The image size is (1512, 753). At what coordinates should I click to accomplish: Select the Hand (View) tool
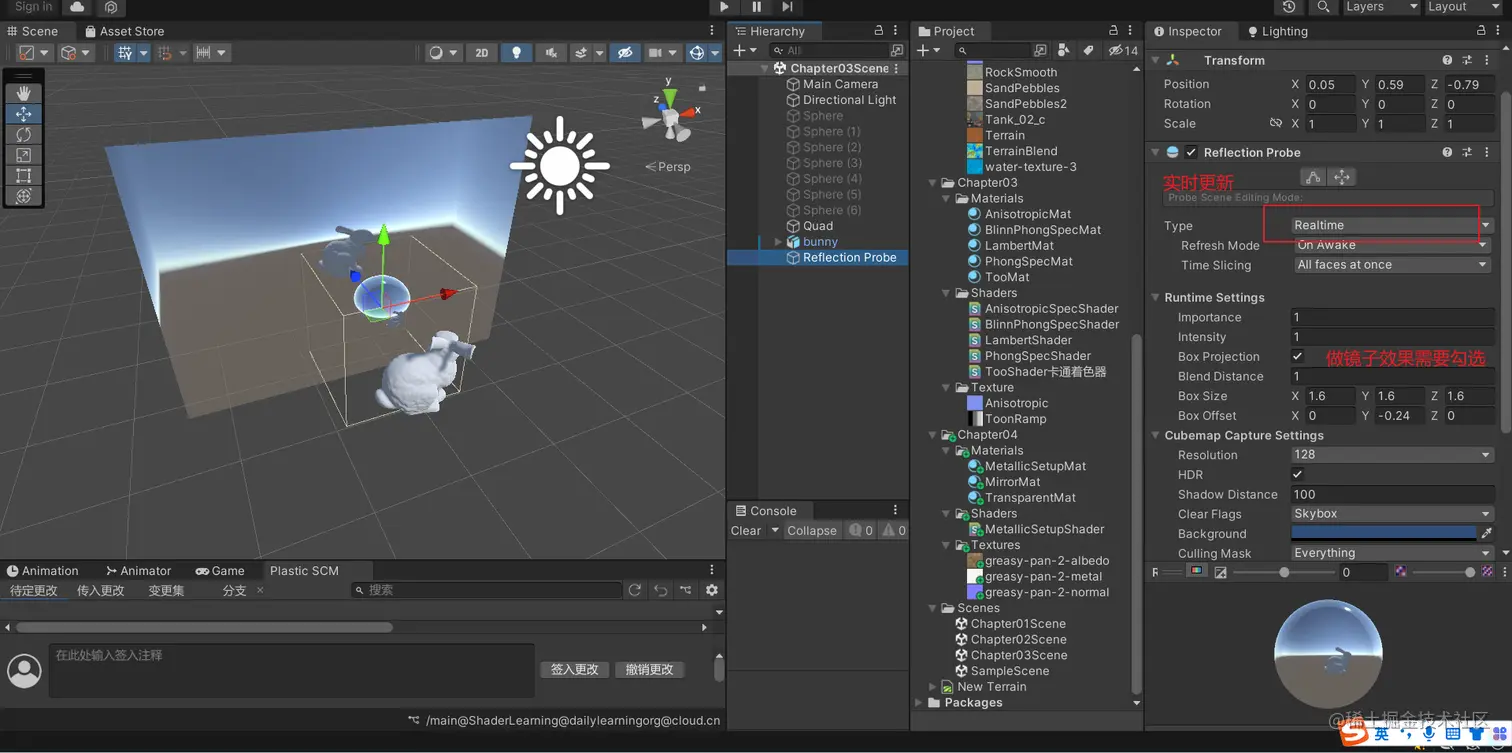(23, 93)
